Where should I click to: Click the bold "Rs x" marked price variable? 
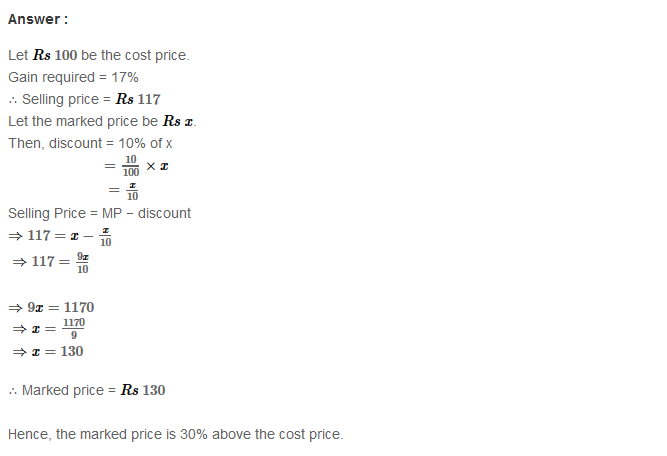click(178, 121)
